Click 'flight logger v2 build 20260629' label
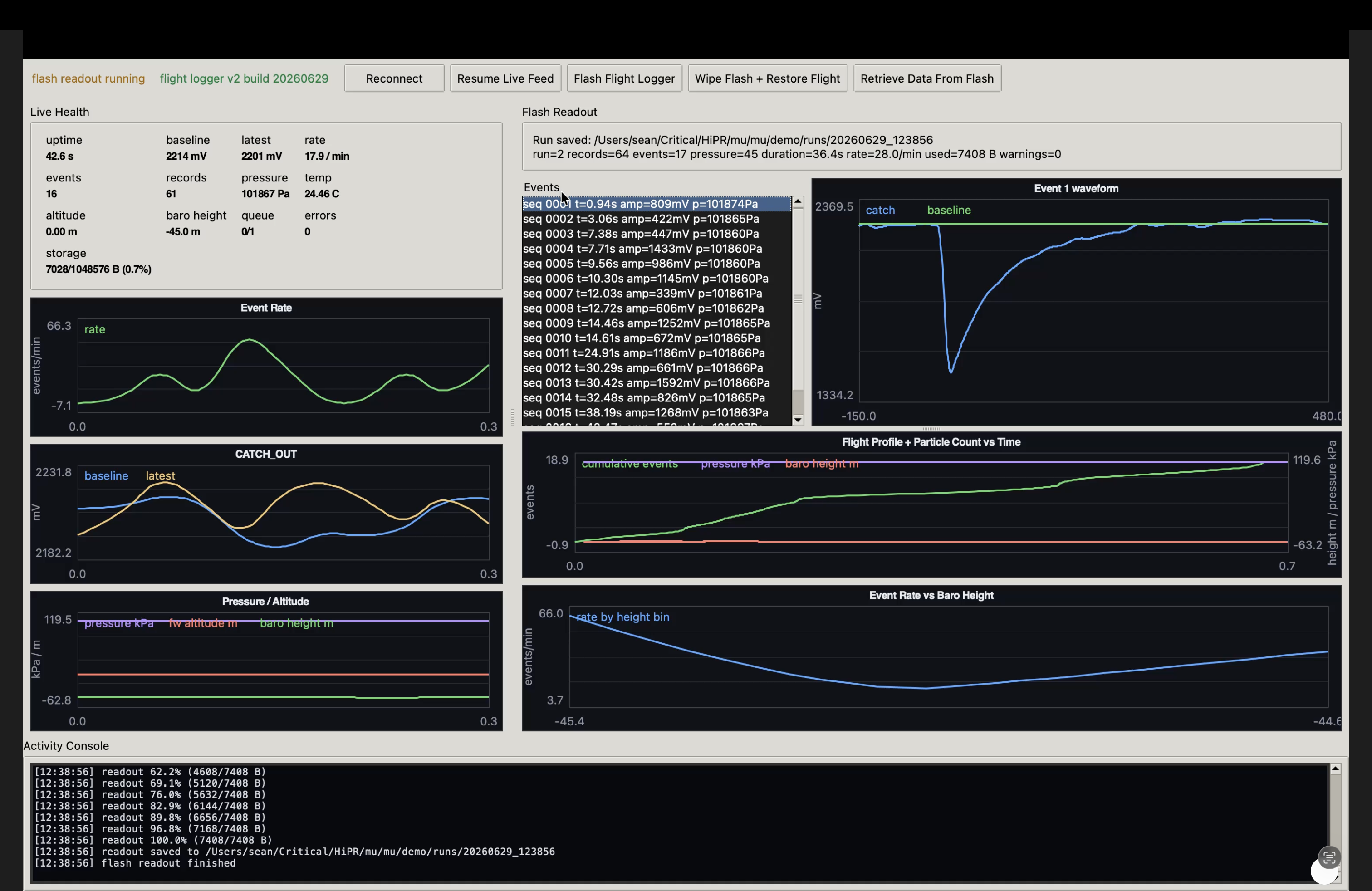The height and width of the screenshot is (891, 1372). (244, 78)
